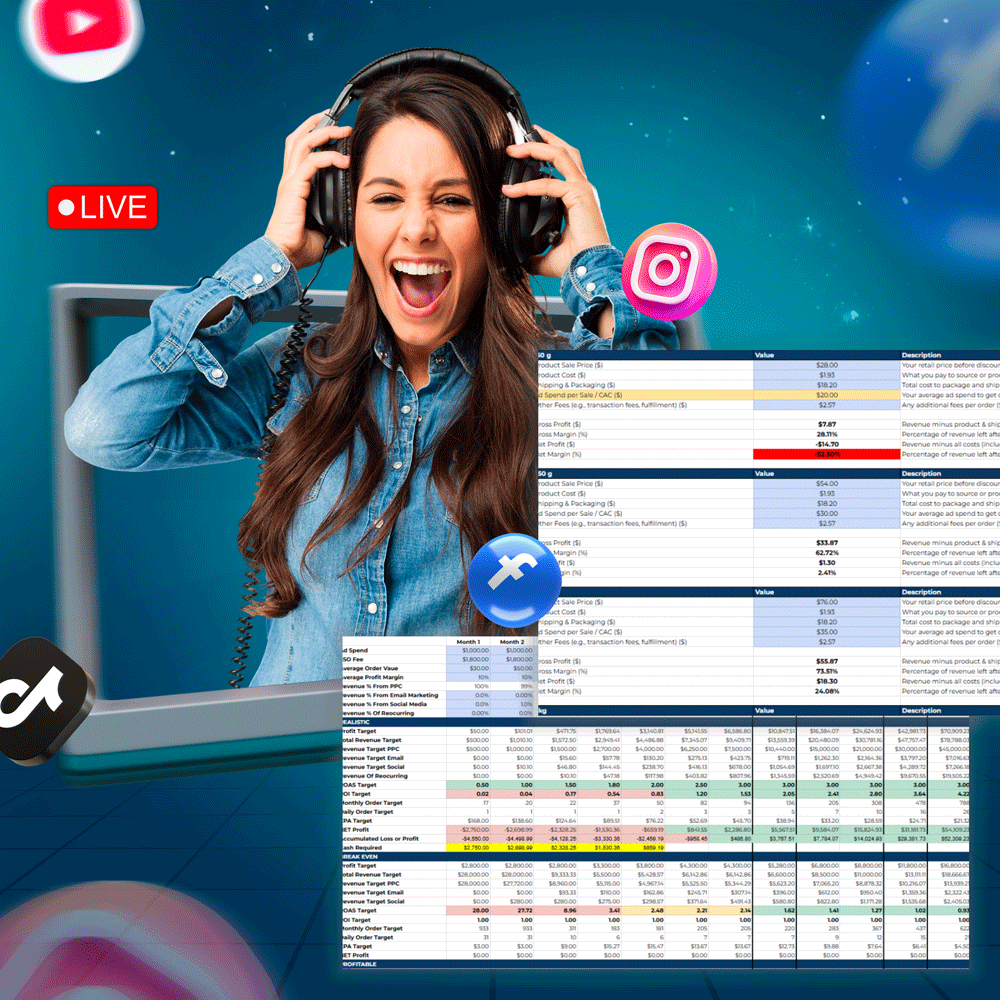Click the REALISTIC section header row

click(656, 722)
